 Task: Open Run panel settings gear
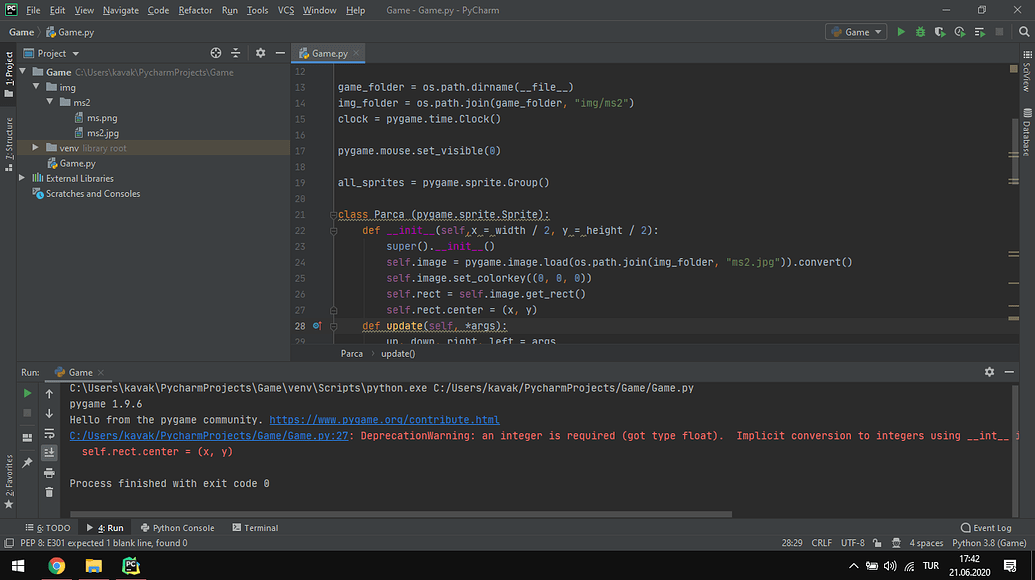coord(989,372)
